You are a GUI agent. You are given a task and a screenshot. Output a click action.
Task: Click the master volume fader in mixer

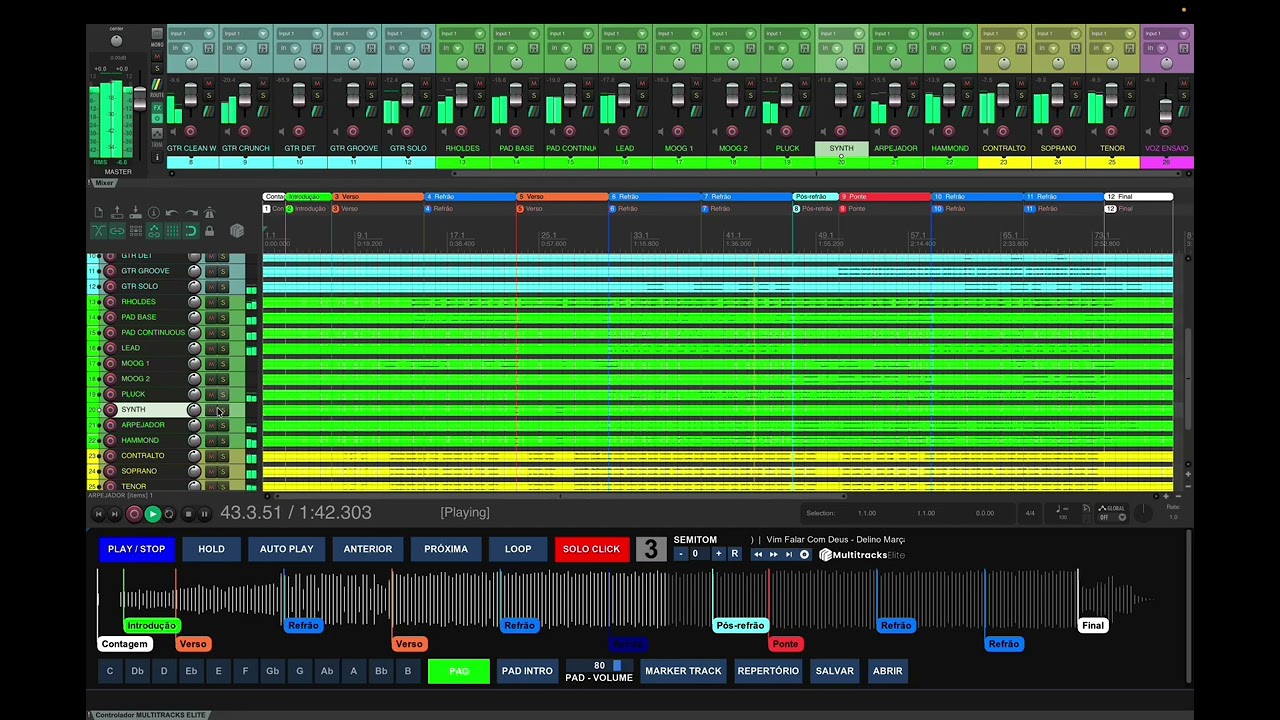140,98
